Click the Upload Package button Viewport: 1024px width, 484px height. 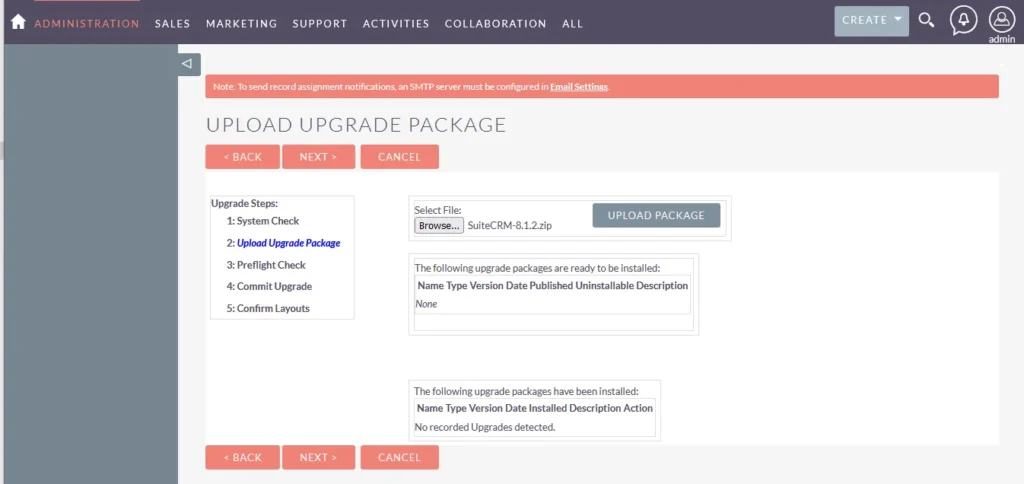pyautogui.click(x=656, y=215)
